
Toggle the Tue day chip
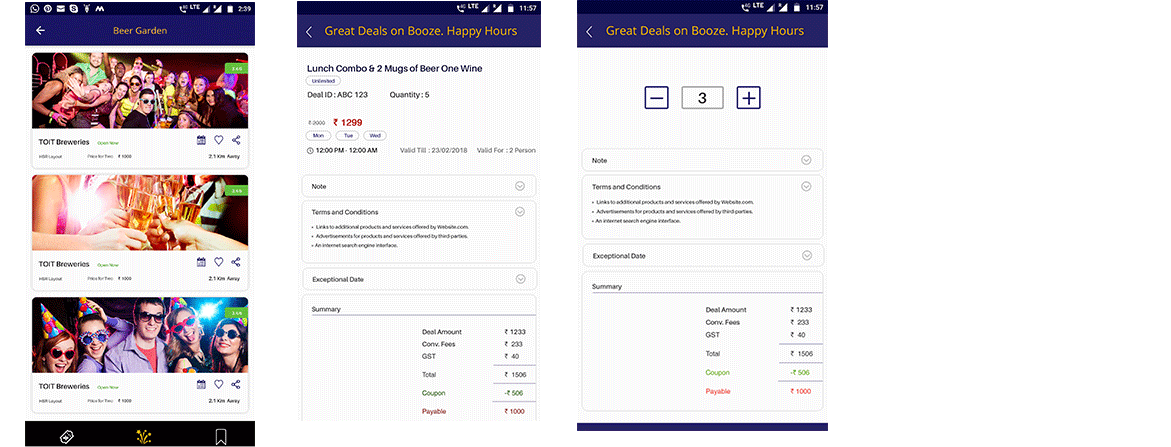click(x=348, y=135)
